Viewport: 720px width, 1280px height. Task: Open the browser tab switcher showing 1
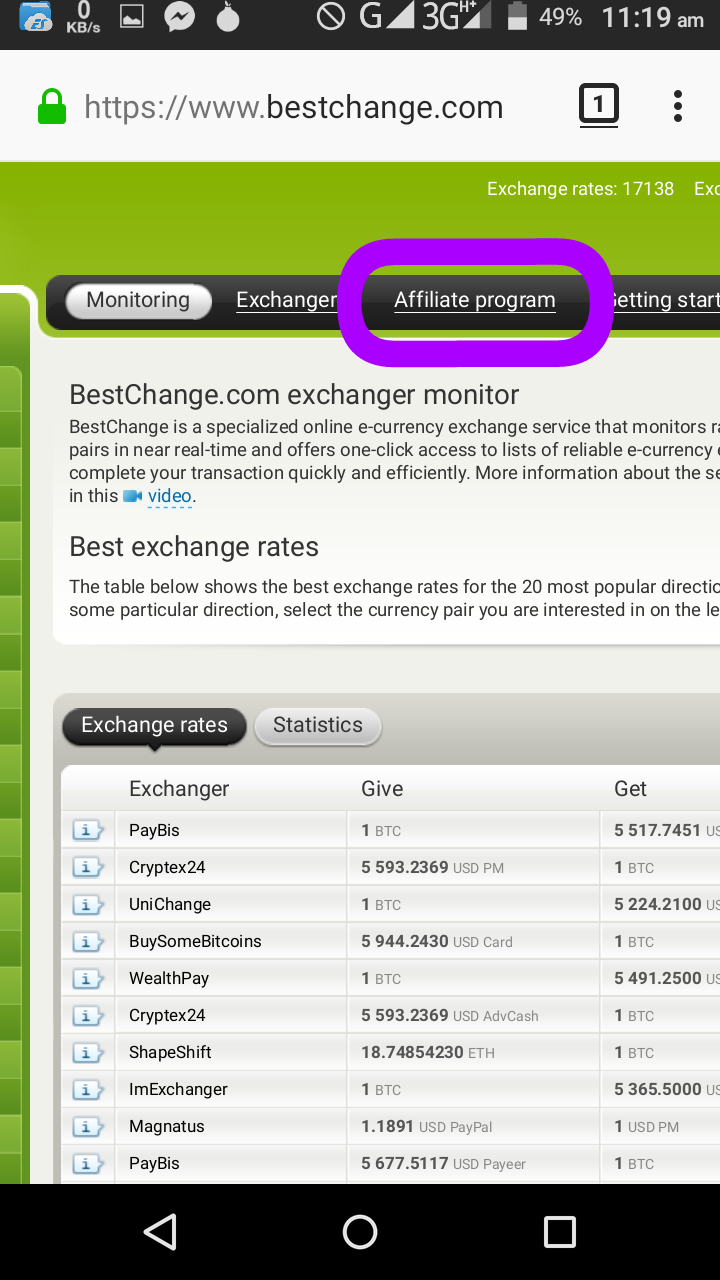pyautogui.click(x=598, y=105)
